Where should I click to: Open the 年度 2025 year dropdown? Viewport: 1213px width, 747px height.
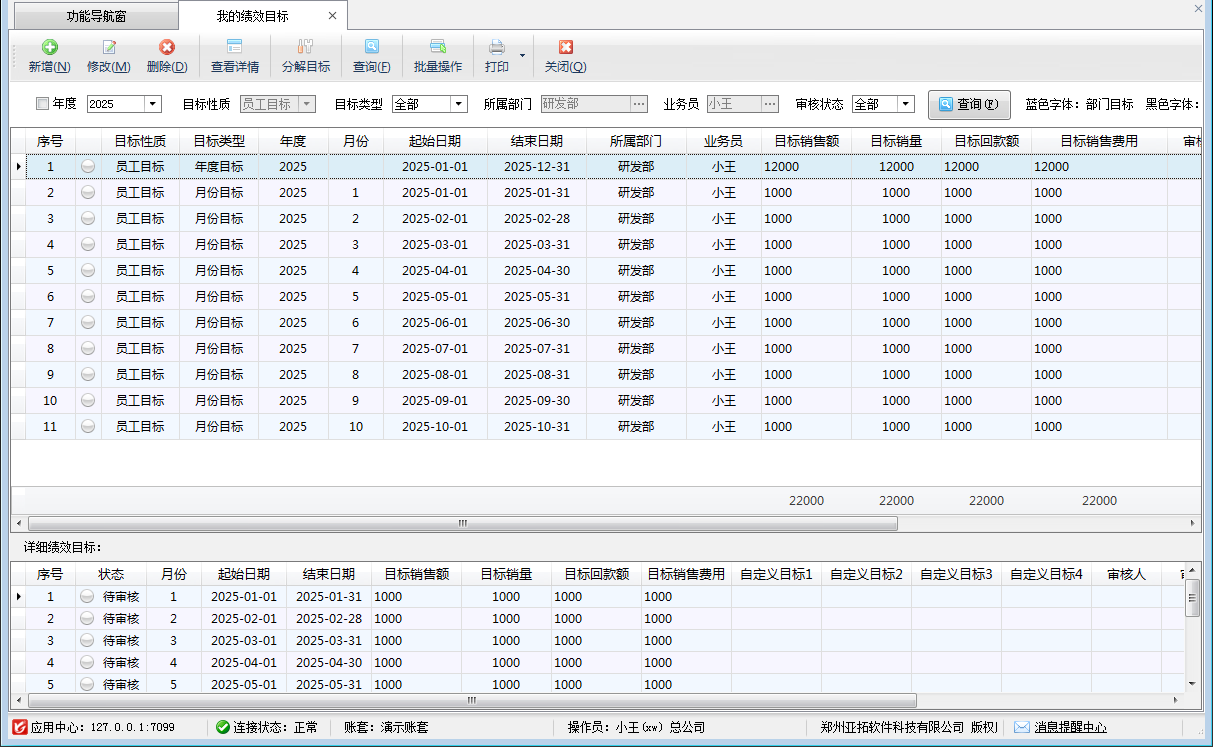pyautogui.click(x=153, y=104)
